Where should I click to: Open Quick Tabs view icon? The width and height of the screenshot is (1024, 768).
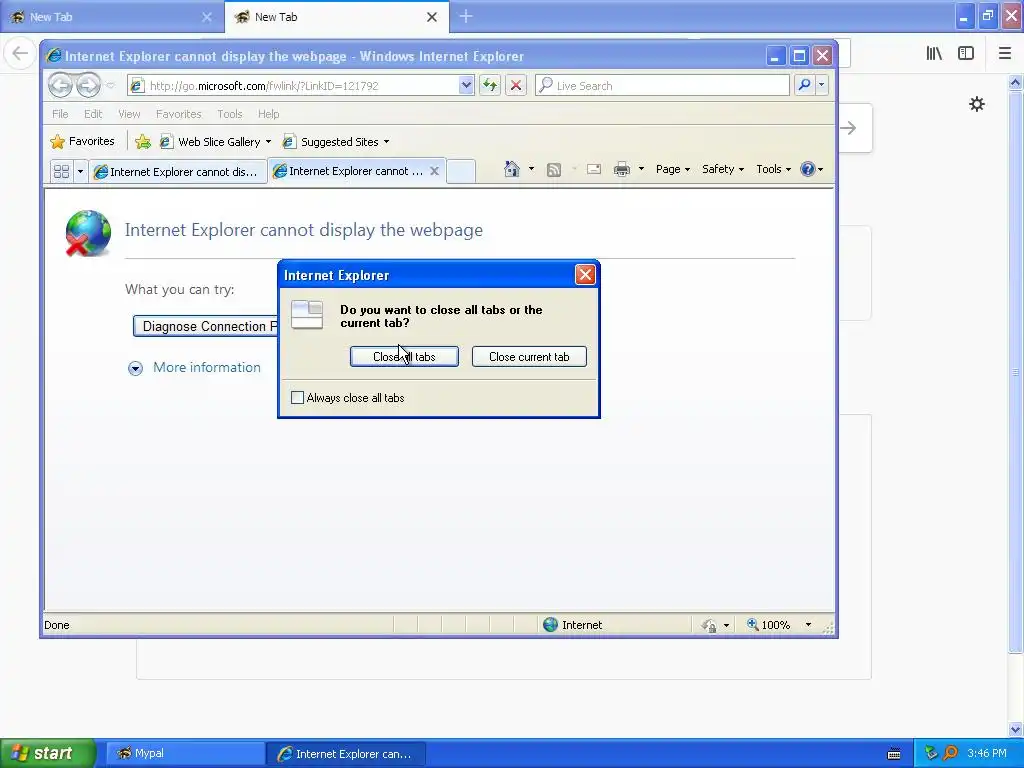coord(61,171)
